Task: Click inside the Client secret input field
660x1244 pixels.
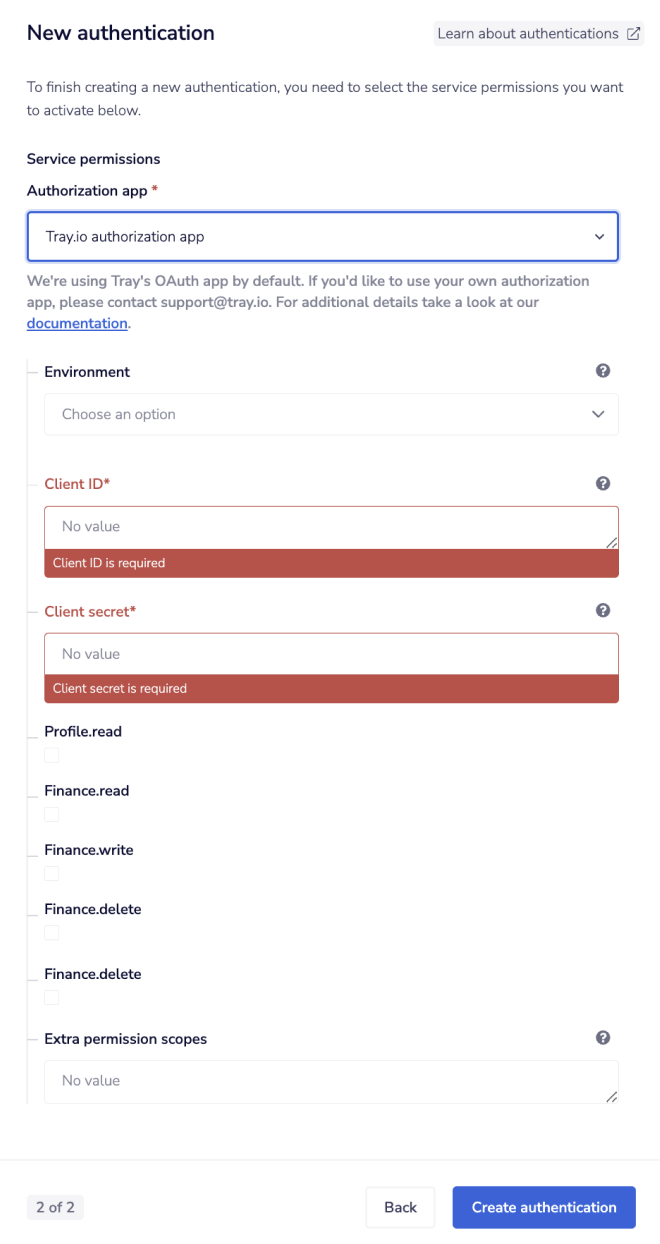Action: pyautogui.click(x=331, y=653)
